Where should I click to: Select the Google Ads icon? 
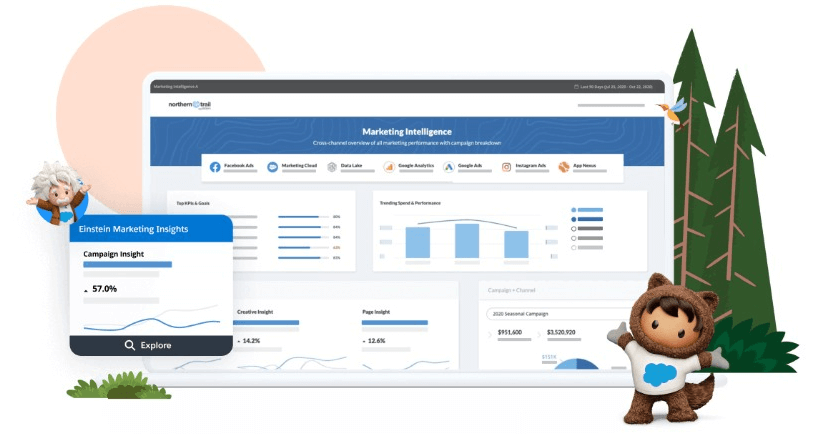448,167
